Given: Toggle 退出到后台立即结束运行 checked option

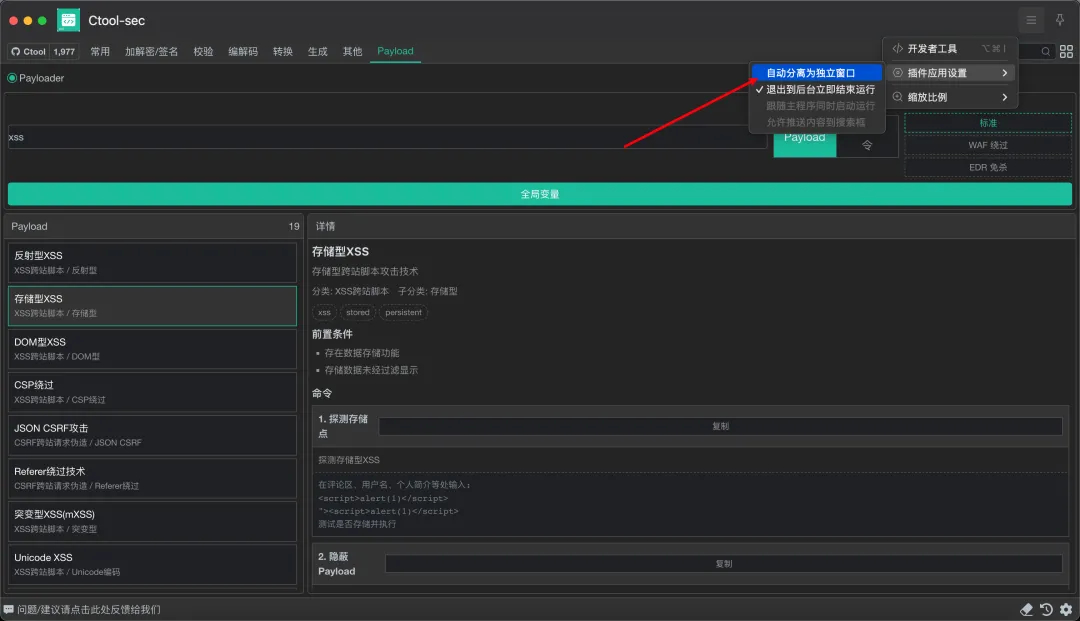Looking at the screenshot, I should tap(816, 90).
